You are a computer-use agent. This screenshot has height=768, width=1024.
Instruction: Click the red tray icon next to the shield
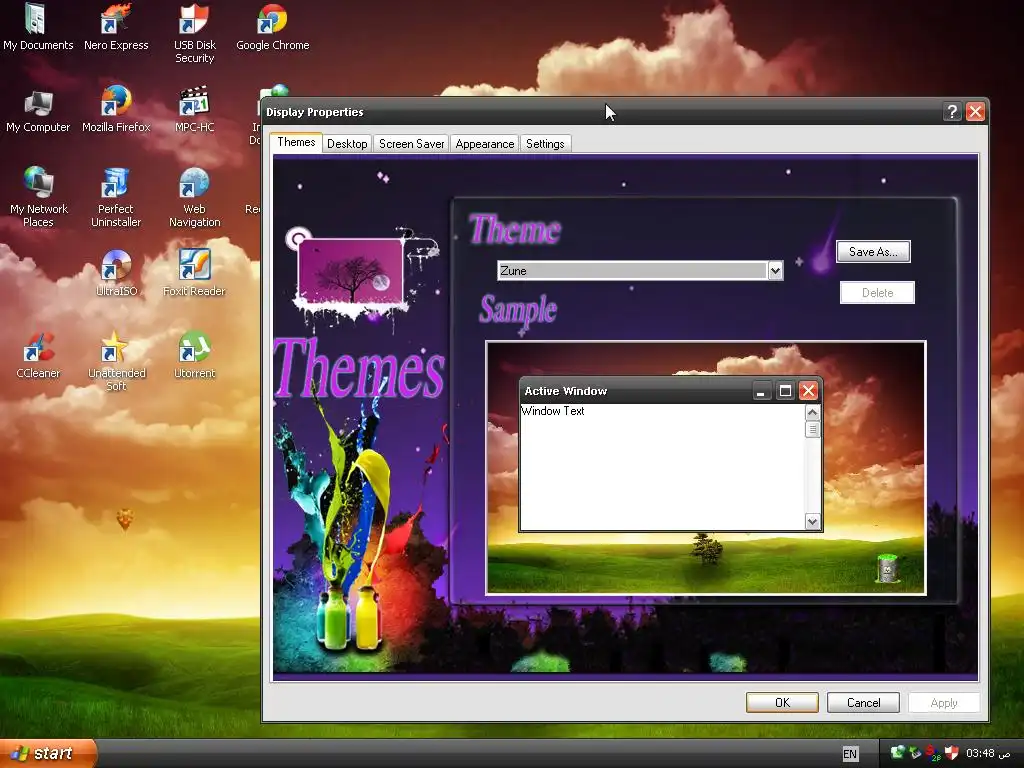[933, 753]
